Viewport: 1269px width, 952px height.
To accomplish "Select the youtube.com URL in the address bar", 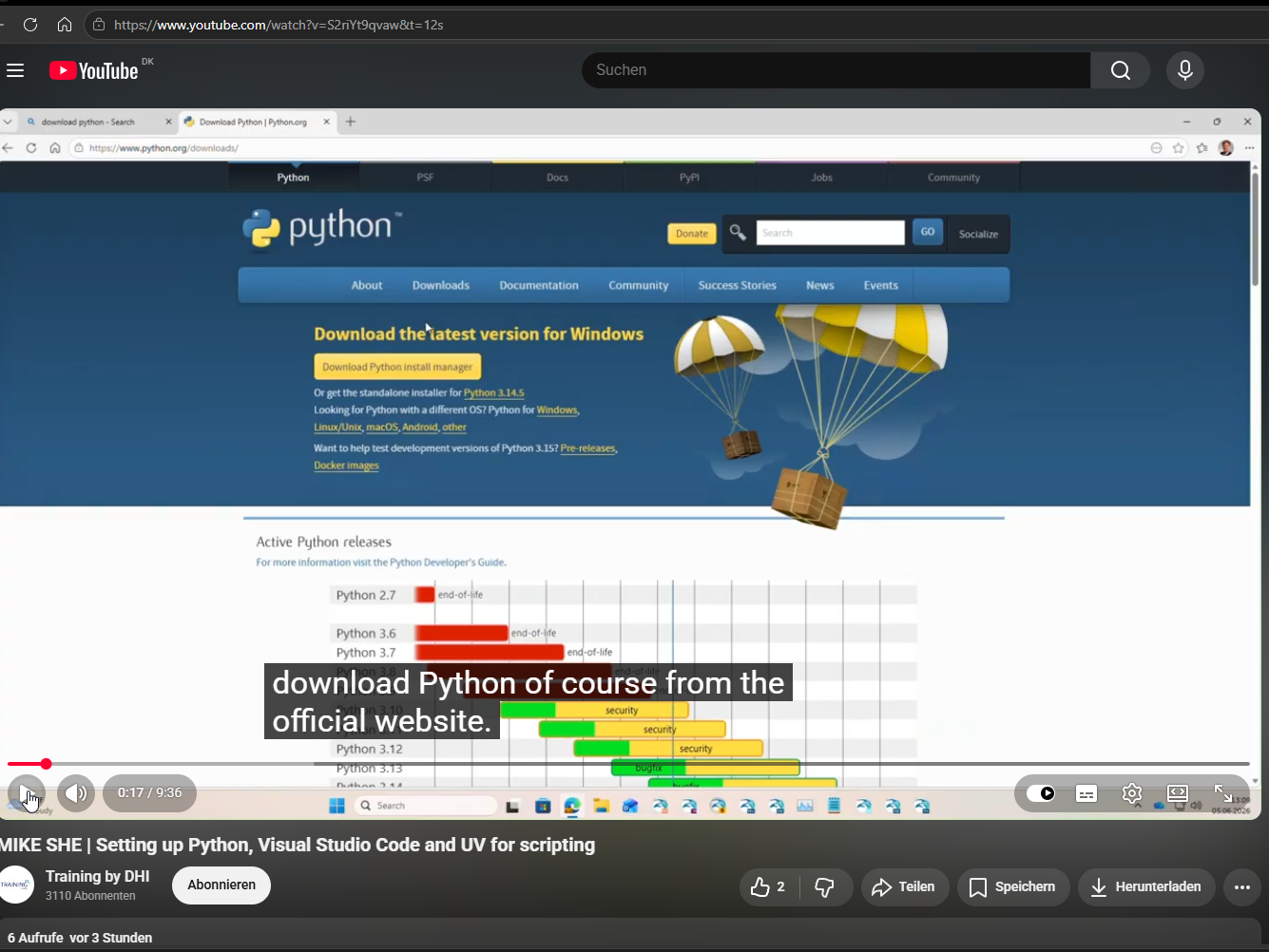I will [279, 25].
